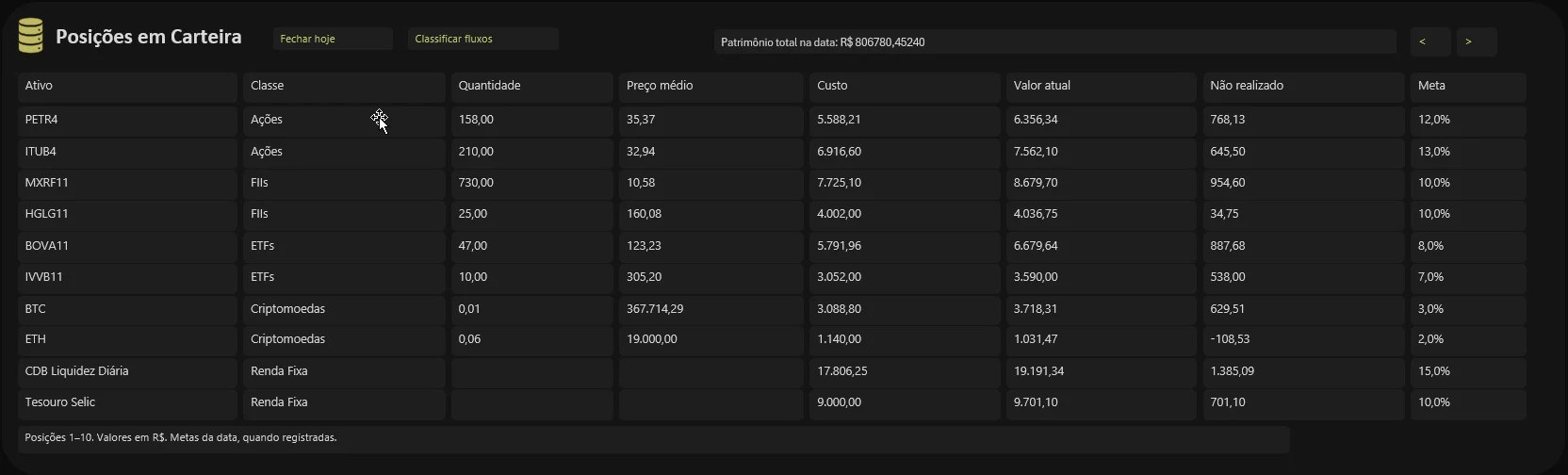Image resolution: width=1568 pixels, height=475 pixels.
Task: Select the MXRF11 asset cell
Action: pos(127,183)
